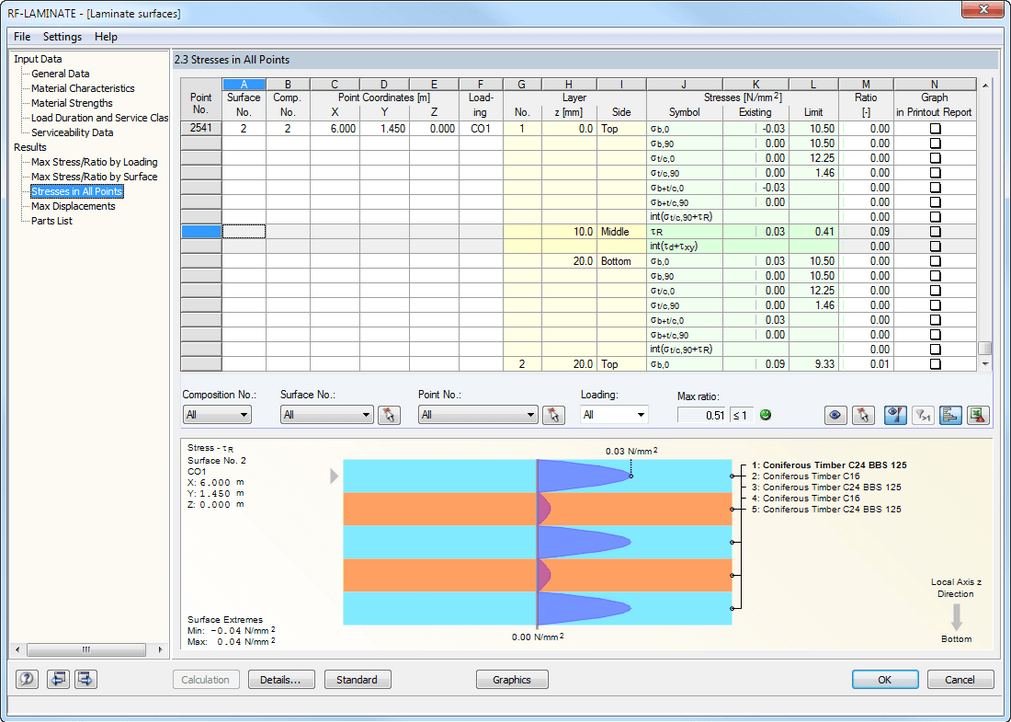Tick graph checkbox for Bottom σb,0 row at 20.0

935,261
